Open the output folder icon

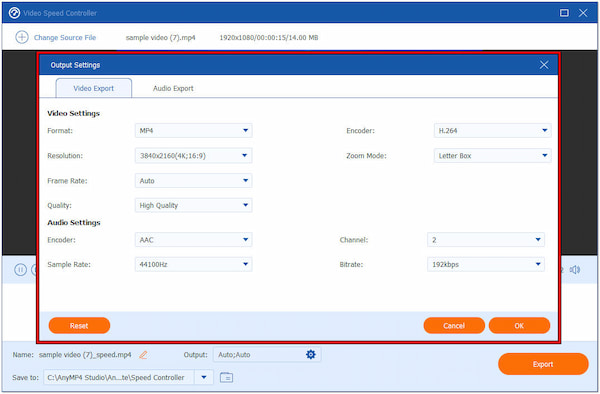click(227, 377)
